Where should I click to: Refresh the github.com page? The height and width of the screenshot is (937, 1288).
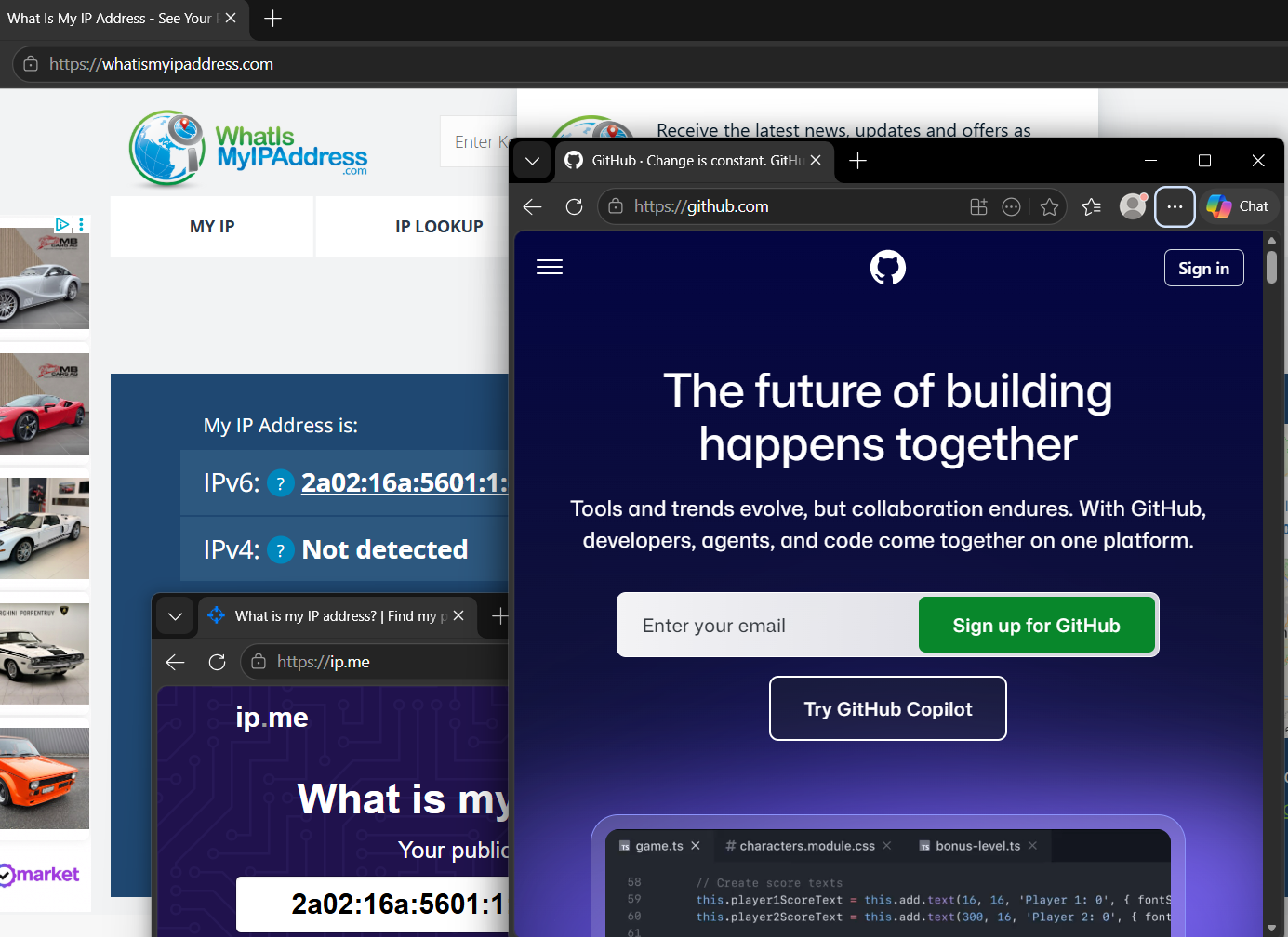click(574, 206)
